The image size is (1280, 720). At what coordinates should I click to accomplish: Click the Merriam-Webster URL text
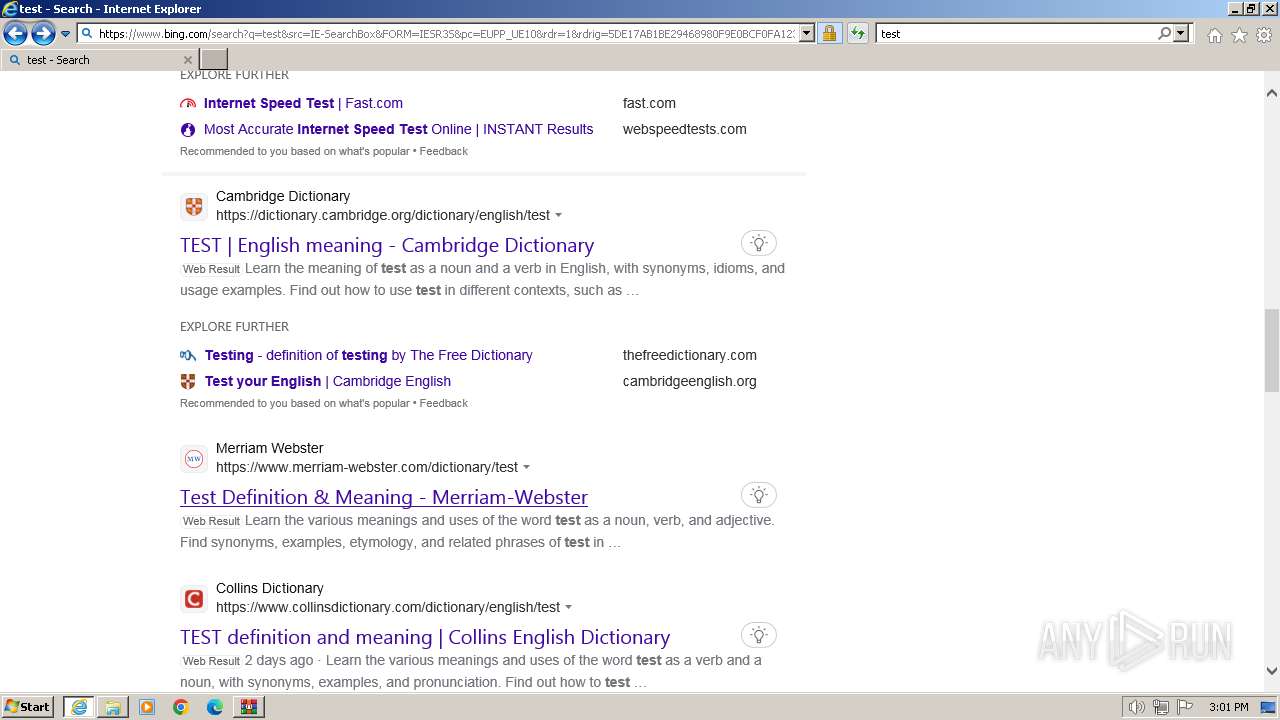click(x=367, y=467)
